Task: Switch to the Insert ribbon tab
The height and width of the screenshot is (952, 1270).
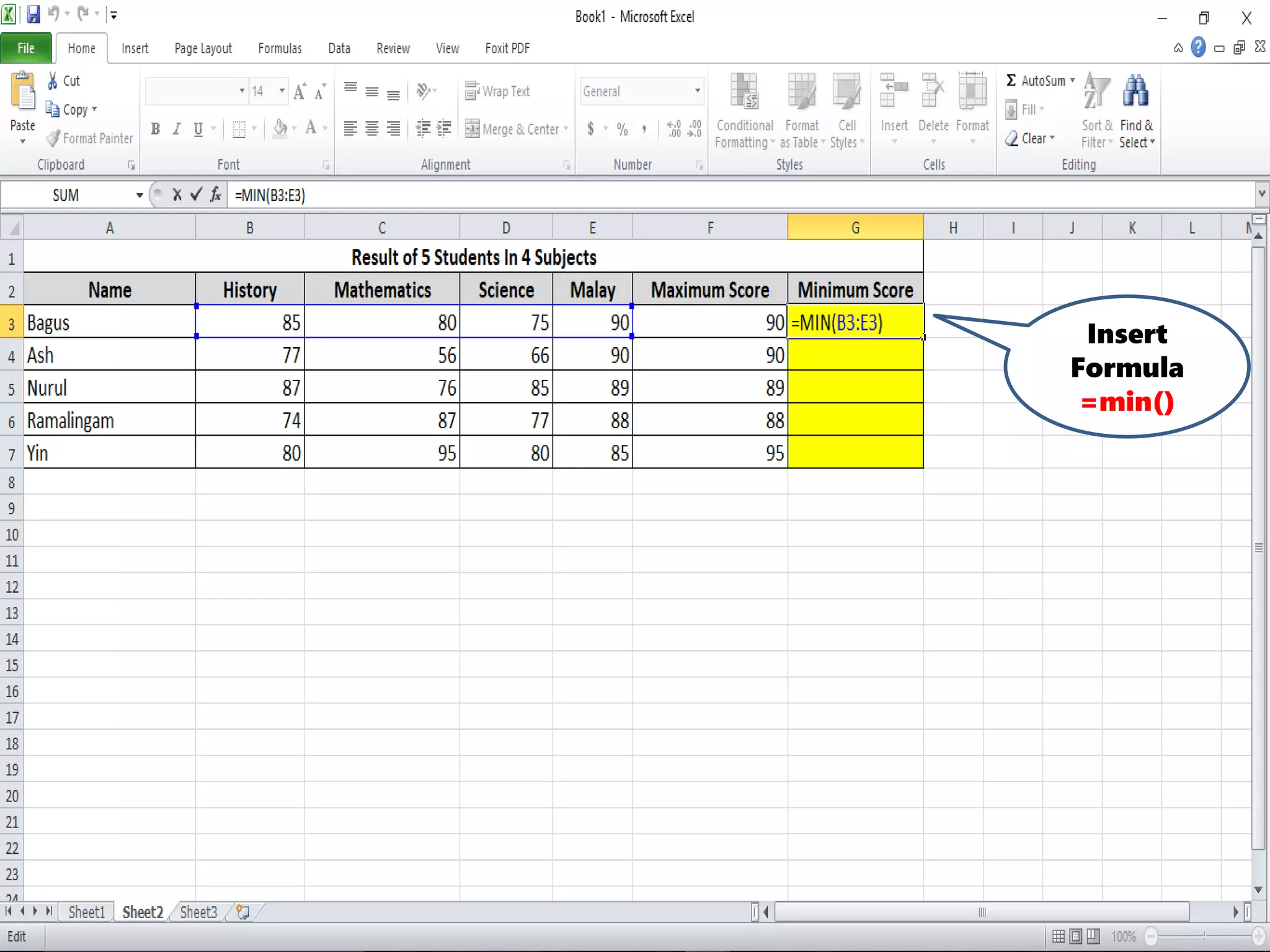Action: 135,48
